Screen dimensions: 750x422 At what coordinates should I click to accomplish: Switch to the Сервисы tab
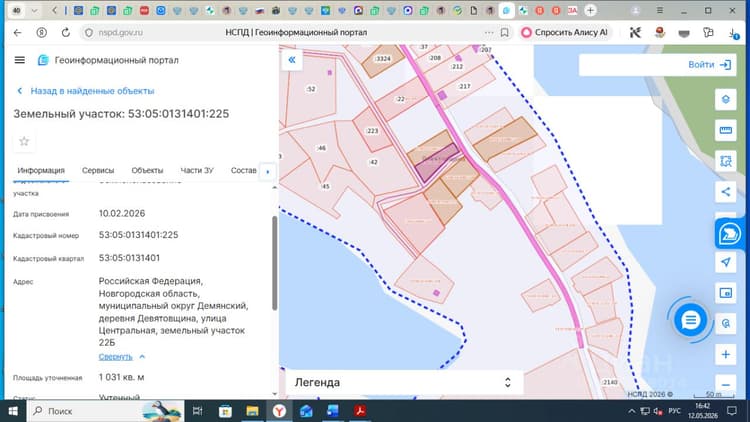[98, 170]
